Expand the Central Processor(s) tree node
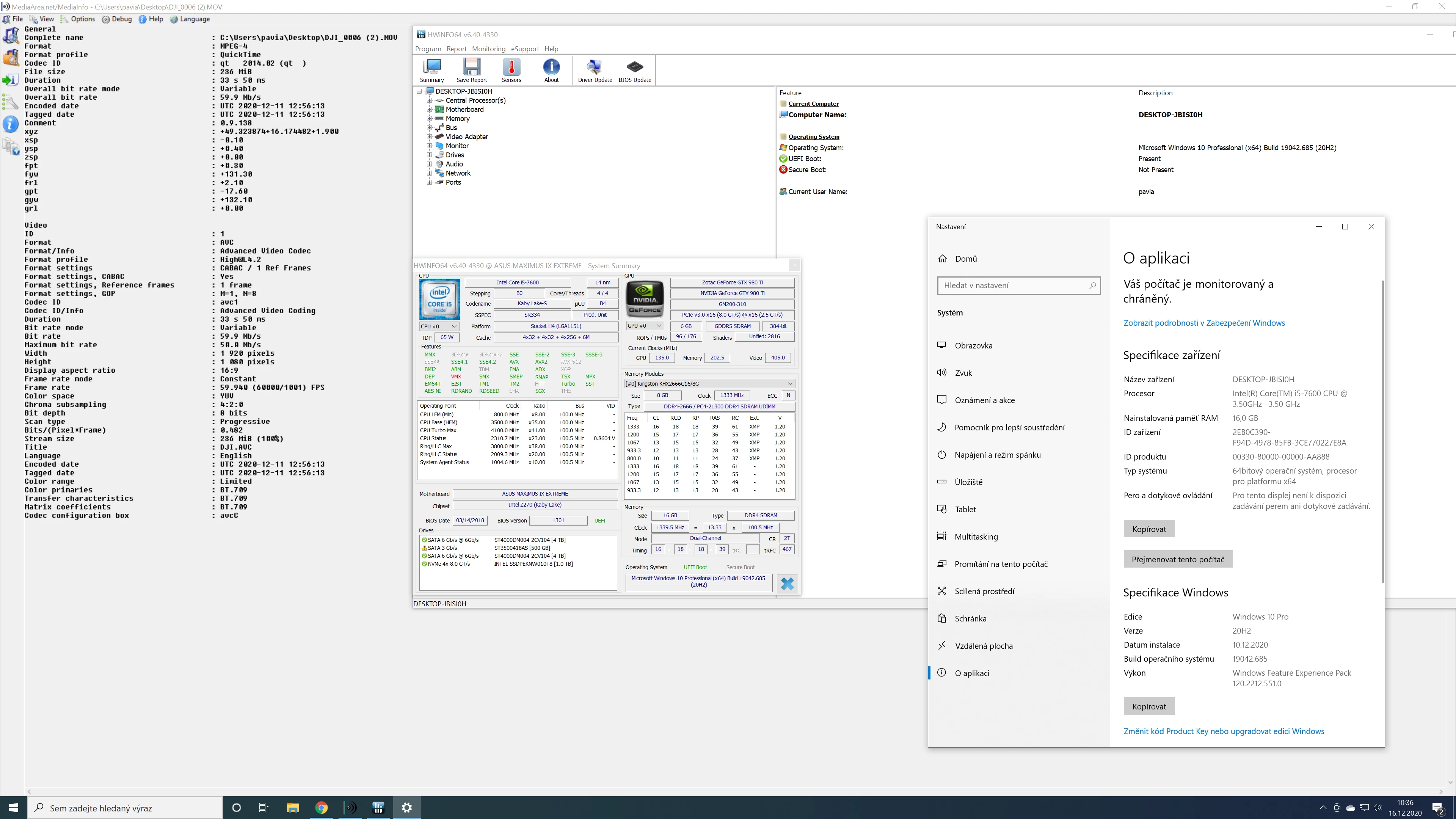1456x819 pixels. tap(429, 100)
